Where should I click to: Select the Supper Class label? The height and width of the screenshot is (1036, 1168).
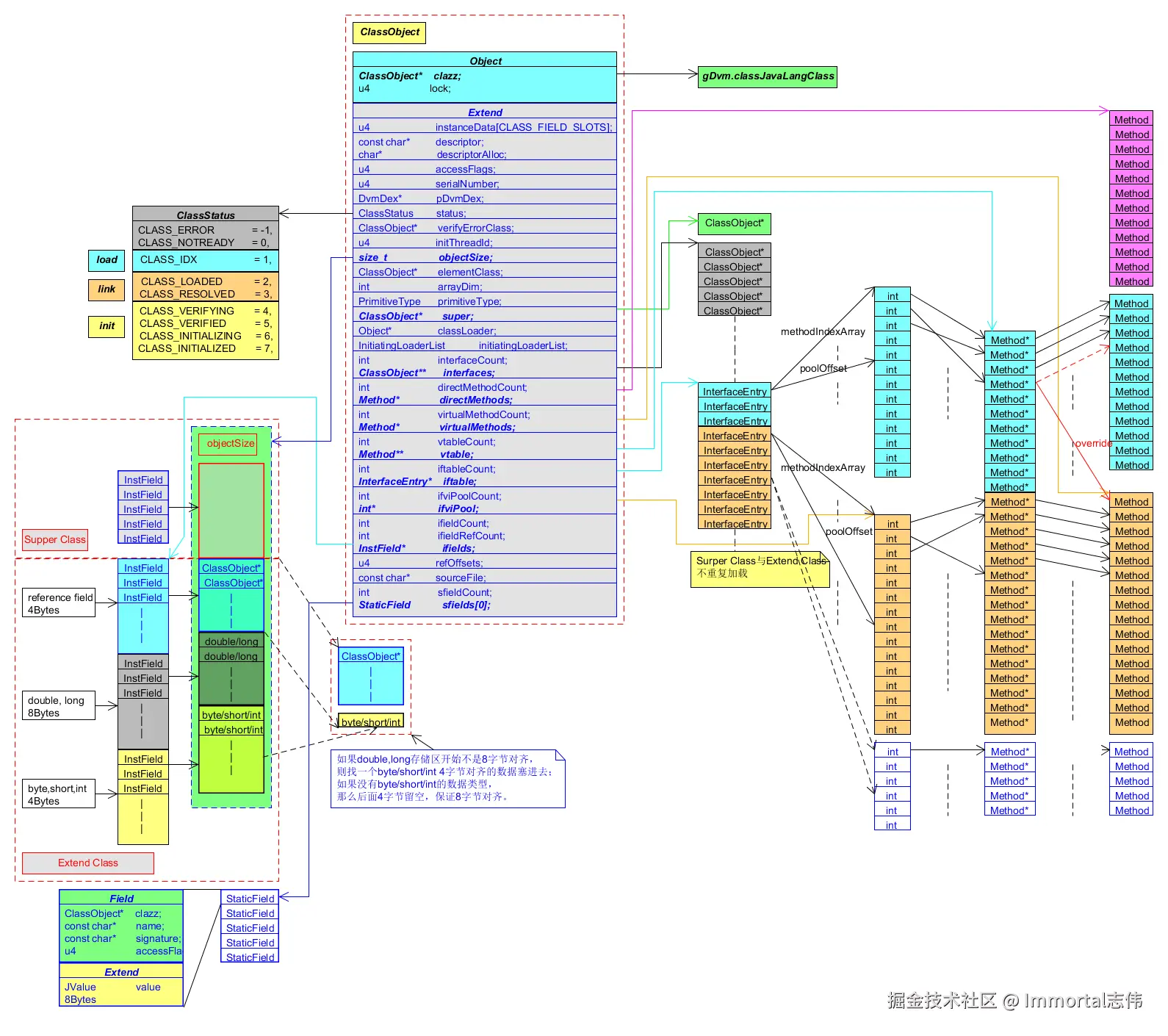tap(55, 540)
